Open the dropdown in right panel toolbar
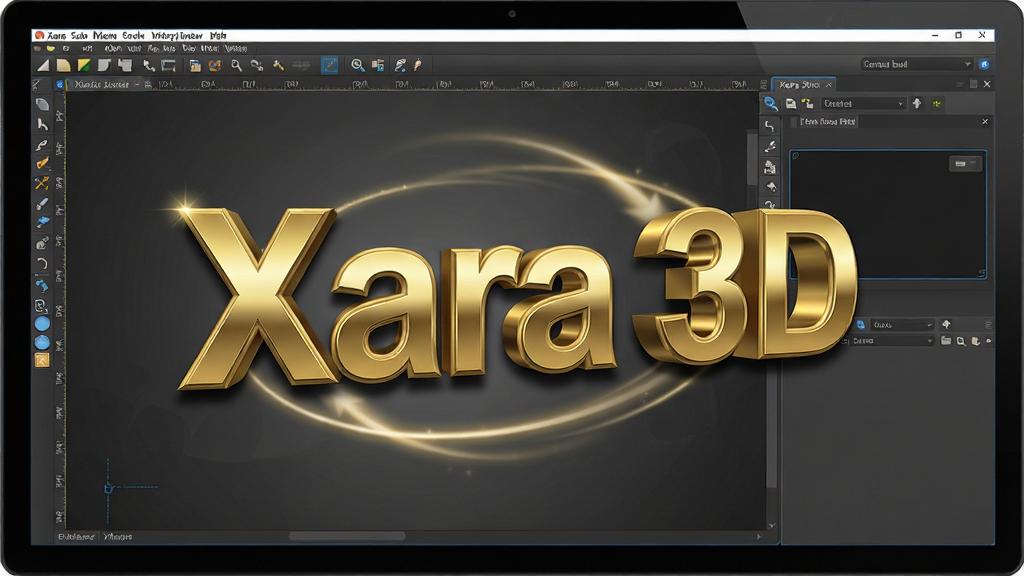1024x576 pixels. (x=863, y=104)
